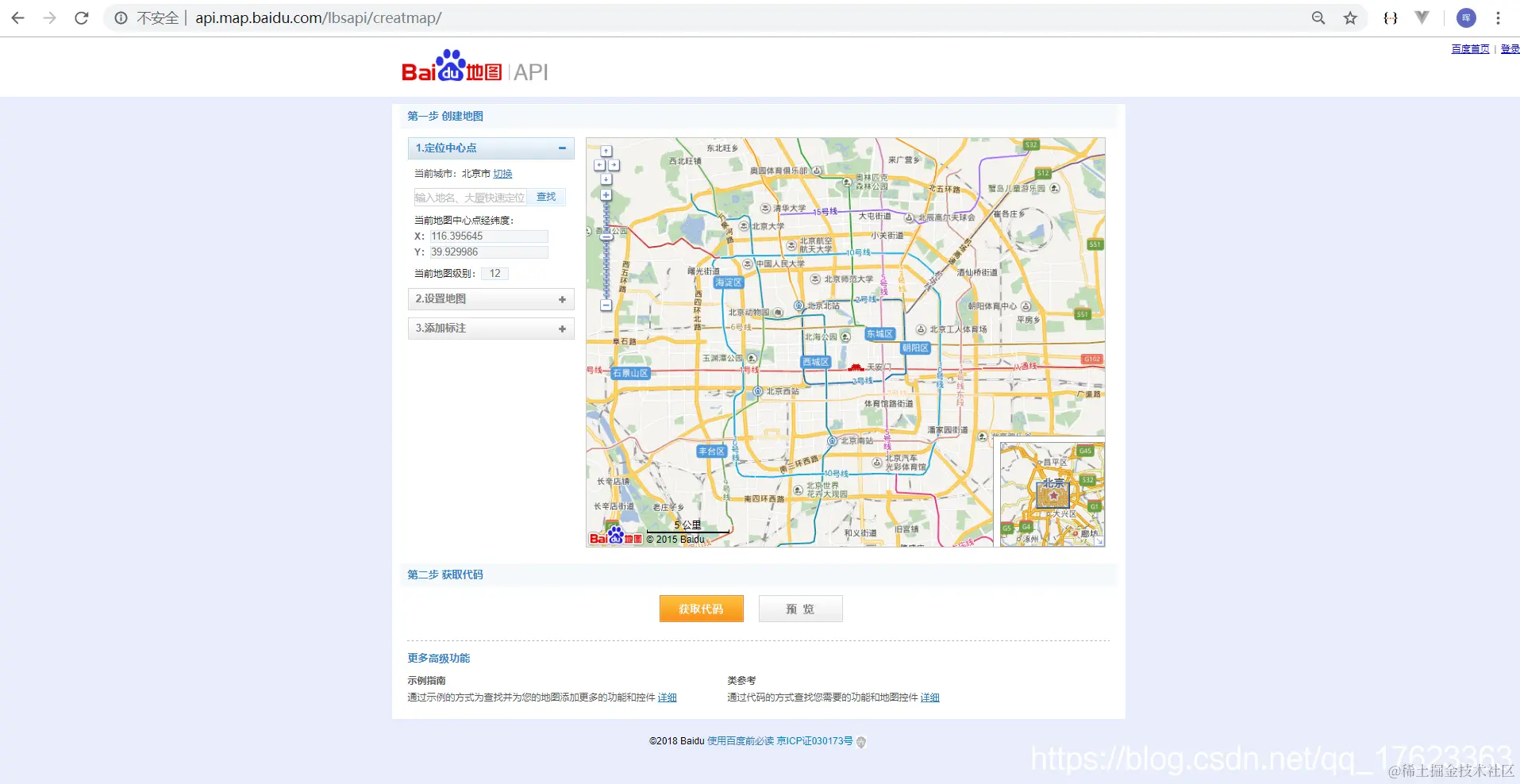
Task: Click the zoom out minus icon
Action: click(606, 306)
